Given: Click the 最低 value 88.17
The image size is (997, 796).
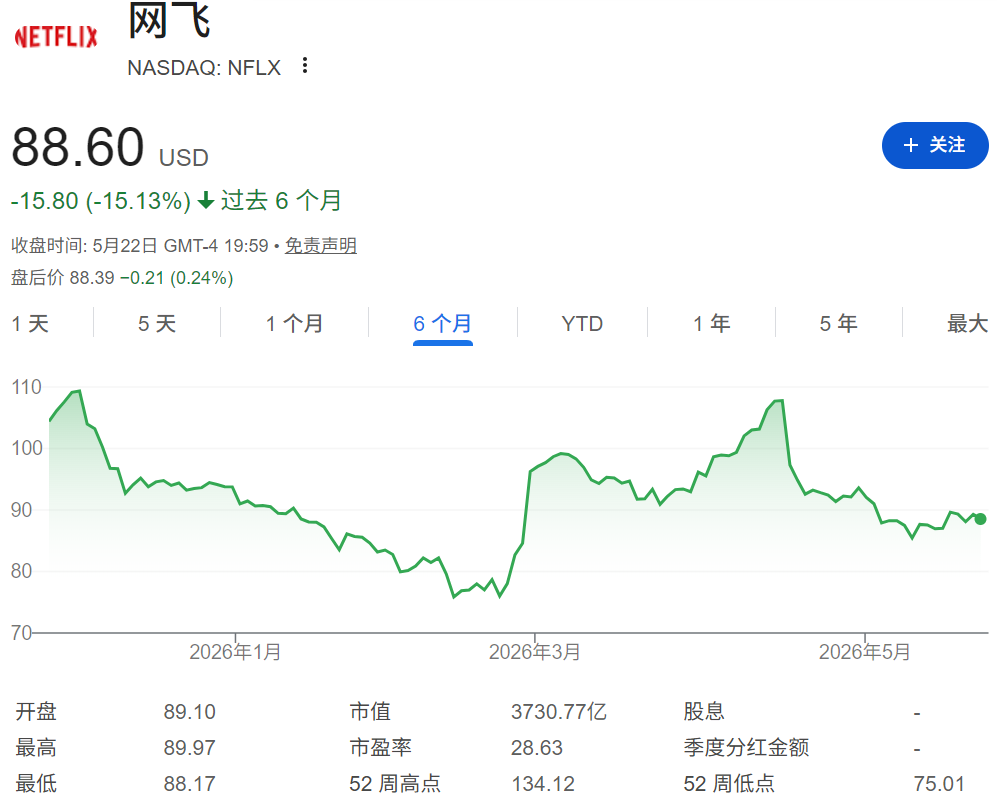Looking at the screenshot, I should point(189,783).
